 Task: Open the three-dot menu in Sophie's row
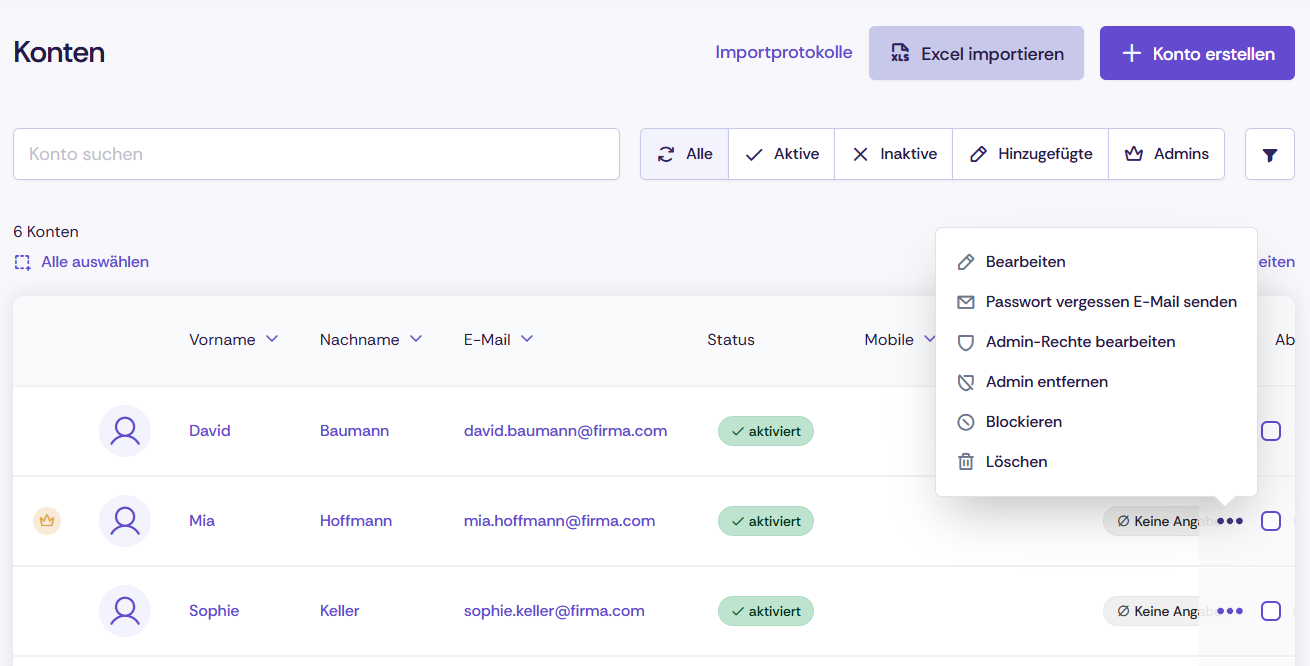(x=1230, y=611)
